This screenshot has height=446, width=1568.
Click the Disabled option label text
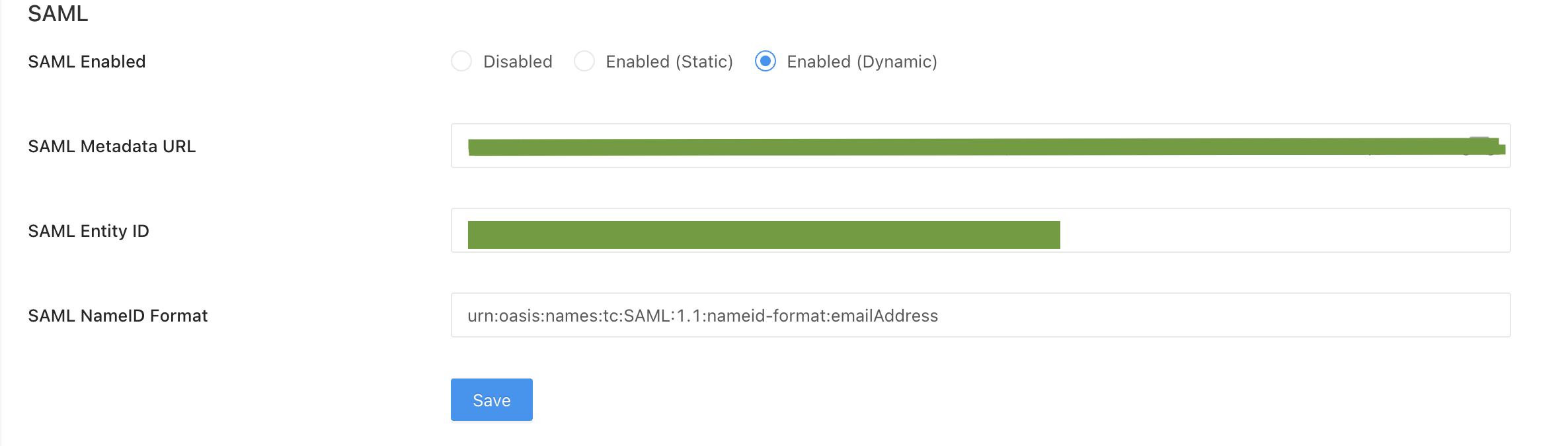518,62
